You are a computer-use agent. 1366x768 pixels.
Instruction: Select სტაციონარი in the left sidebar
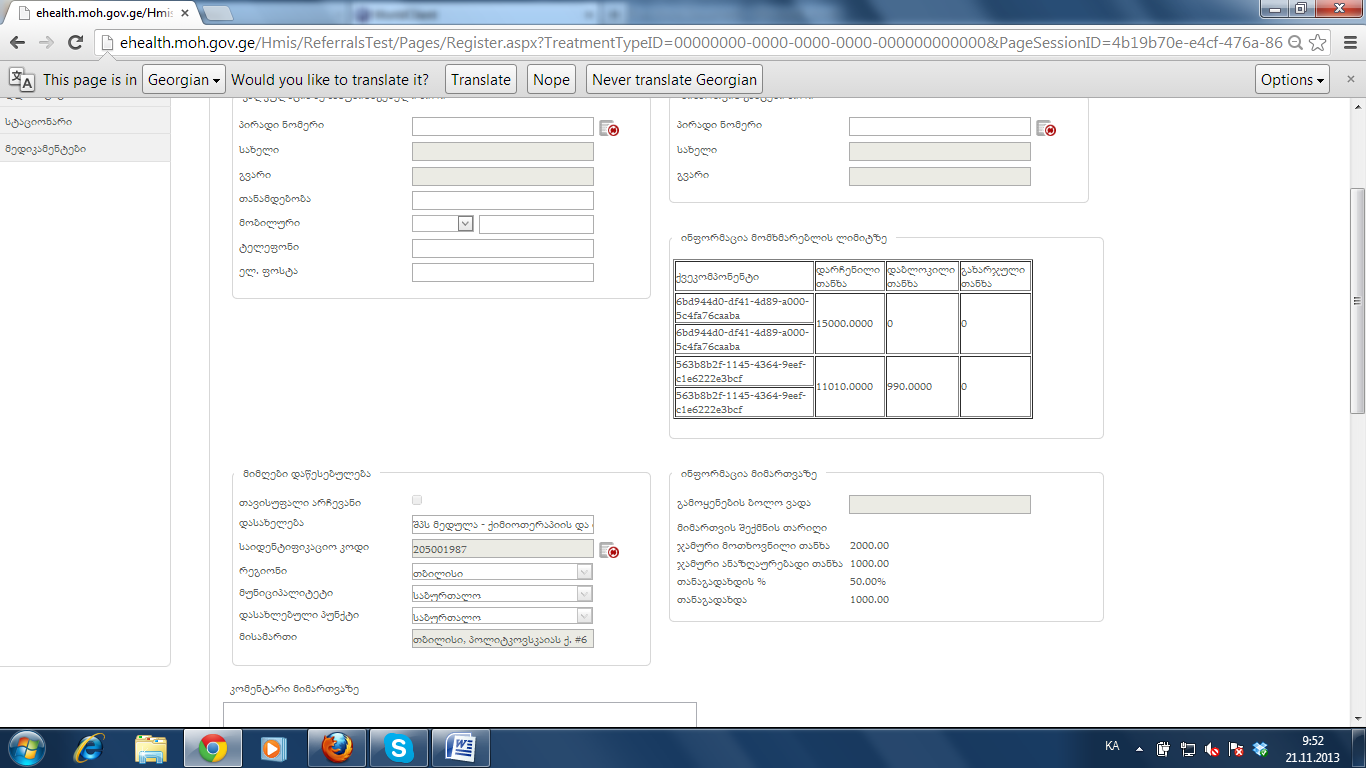(x=39, y=122)
